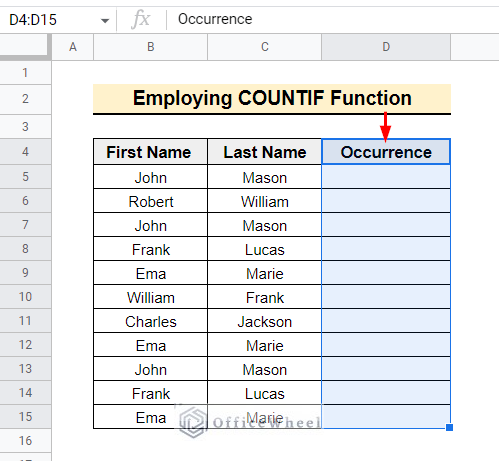Viewport: 499px width, 461px height.
Task: Click John in row 7
Action: coord(150,225)
